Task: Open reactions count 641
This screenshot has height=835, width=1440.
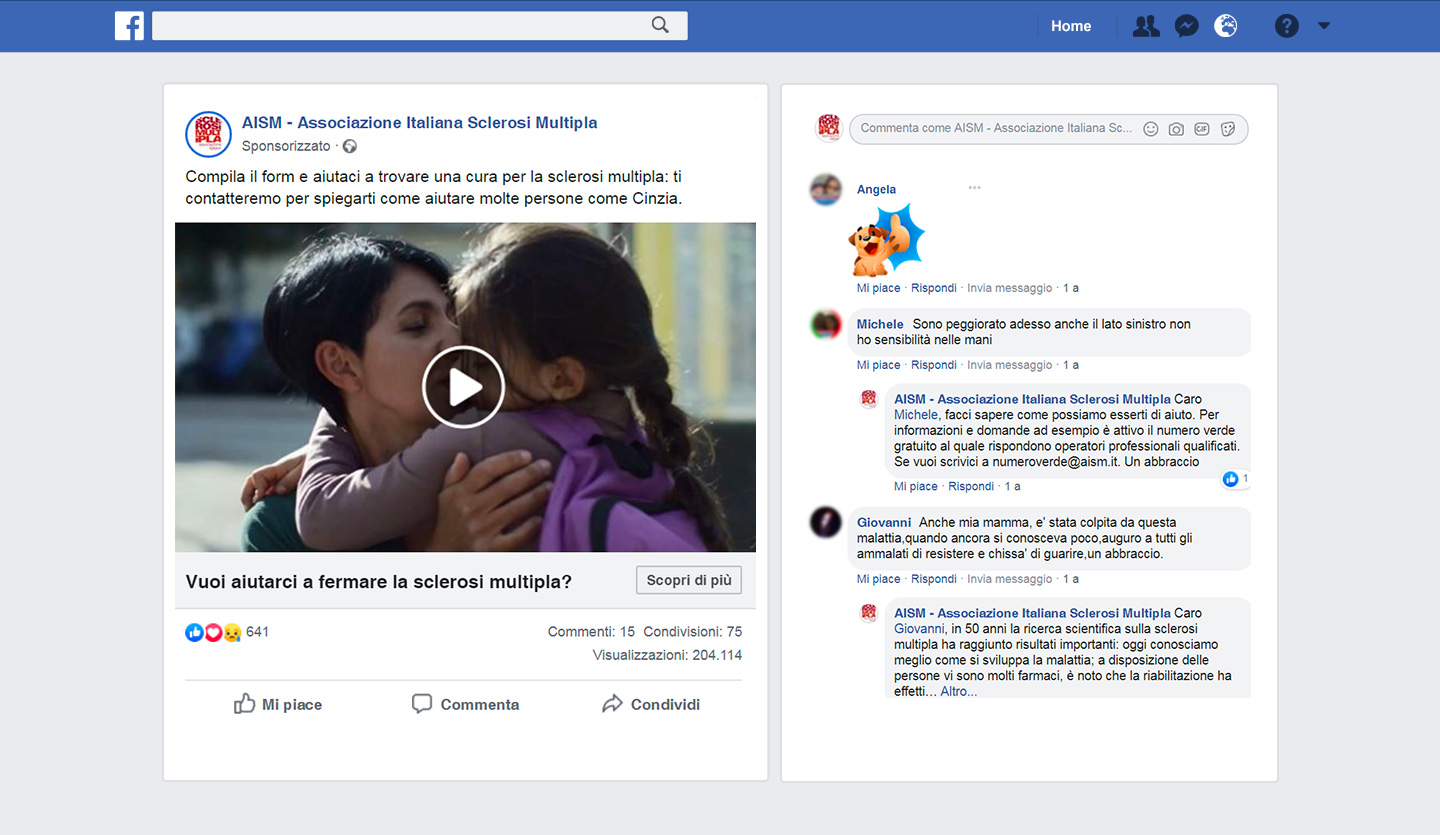Action: 258,632
